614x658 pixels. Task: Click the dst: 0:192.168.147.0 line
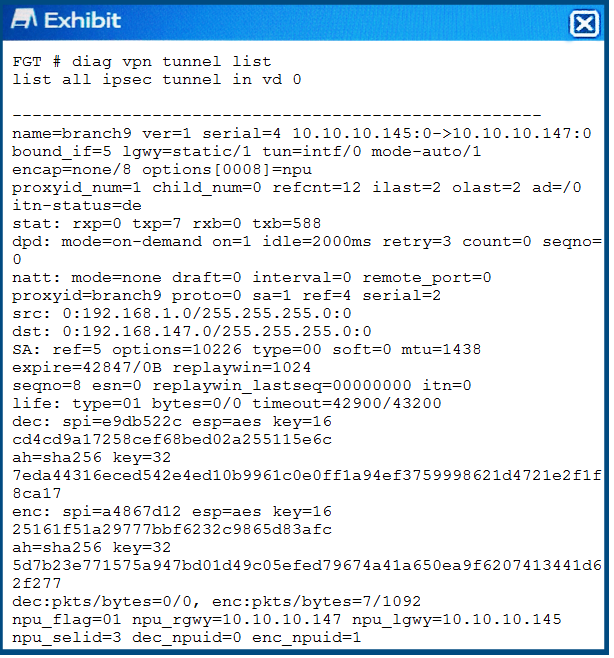(192, 332)
